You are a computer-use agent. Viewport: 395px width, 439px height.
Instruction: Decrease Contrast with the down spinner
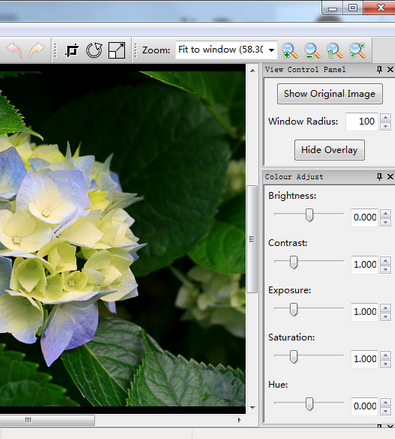386,269
